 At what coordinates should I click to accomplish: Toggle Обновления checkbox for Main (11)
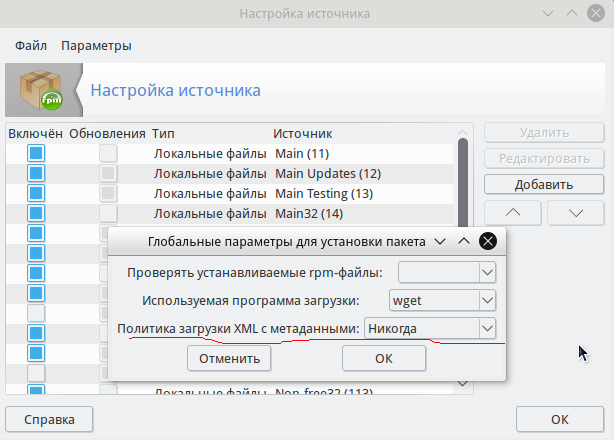coord(108,153)
